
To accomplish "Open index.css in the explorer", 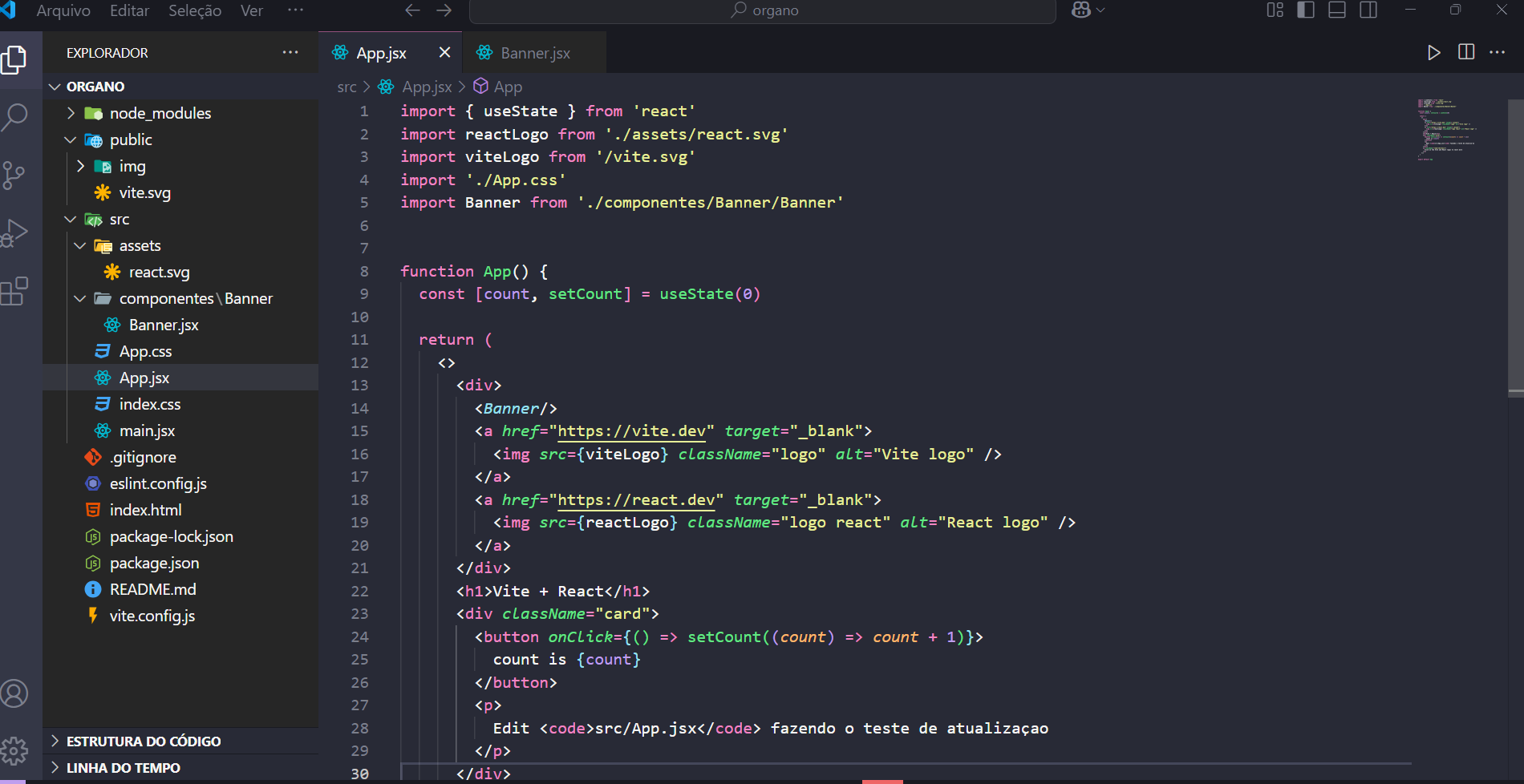I will [149, 404].
